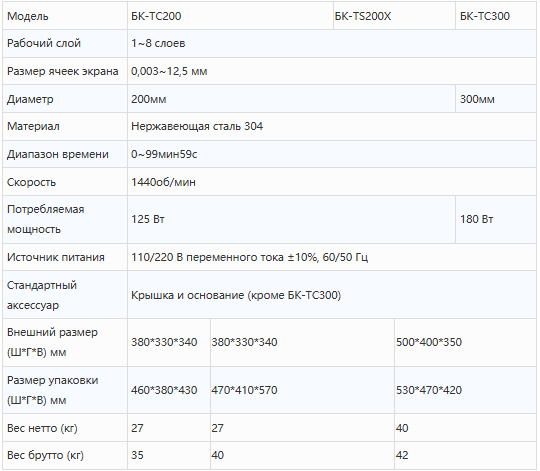Click the 300мм diameter cell
The width and height of the screenshot is (540, 471).
(496, 99)
